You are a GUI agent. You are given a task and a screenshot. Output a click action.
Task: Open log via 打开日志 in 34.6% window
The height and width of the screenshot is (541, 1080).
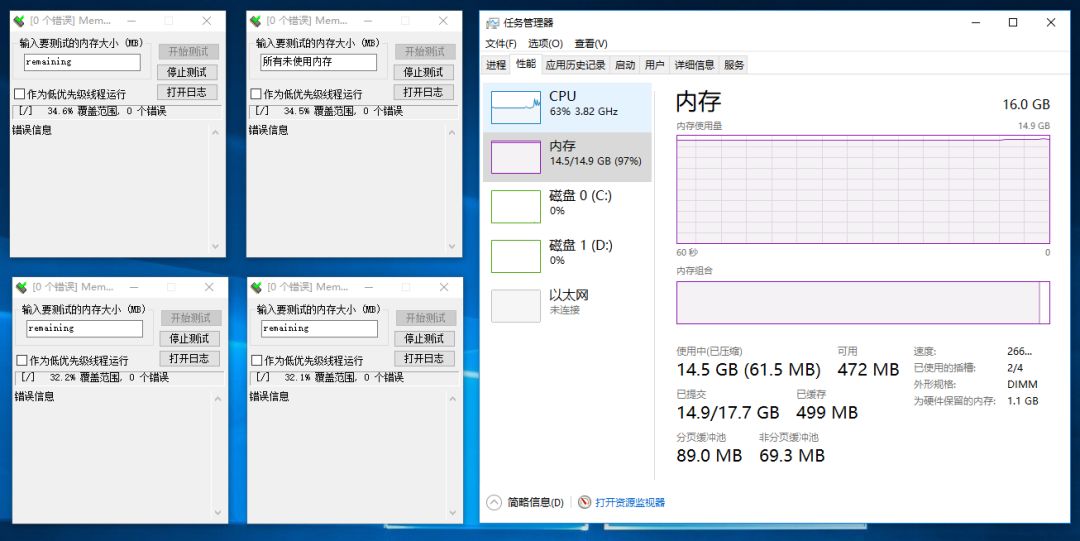tap(187, 92)
